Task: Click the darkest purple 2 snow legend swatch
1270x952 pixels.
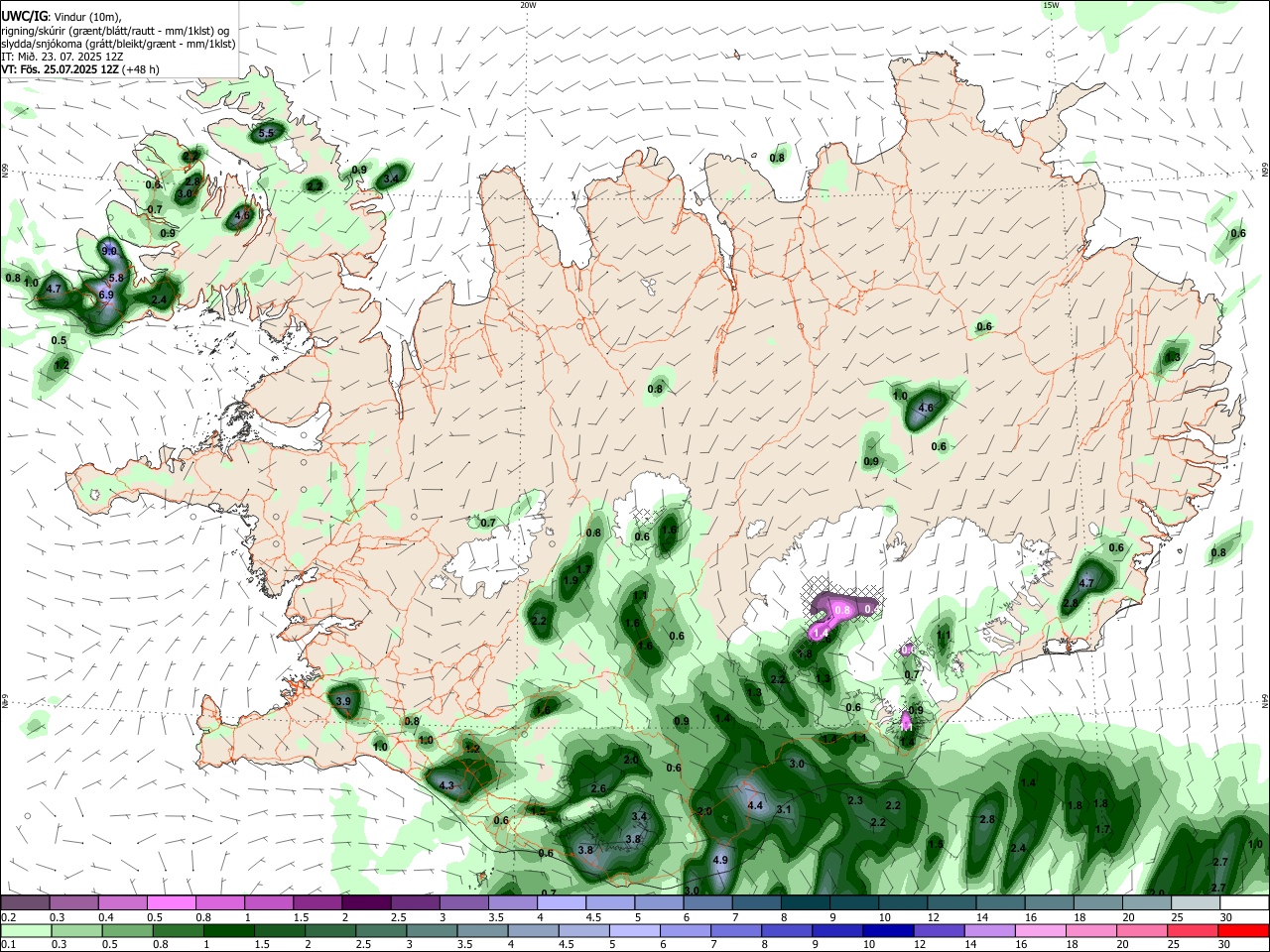Action: 366,903
